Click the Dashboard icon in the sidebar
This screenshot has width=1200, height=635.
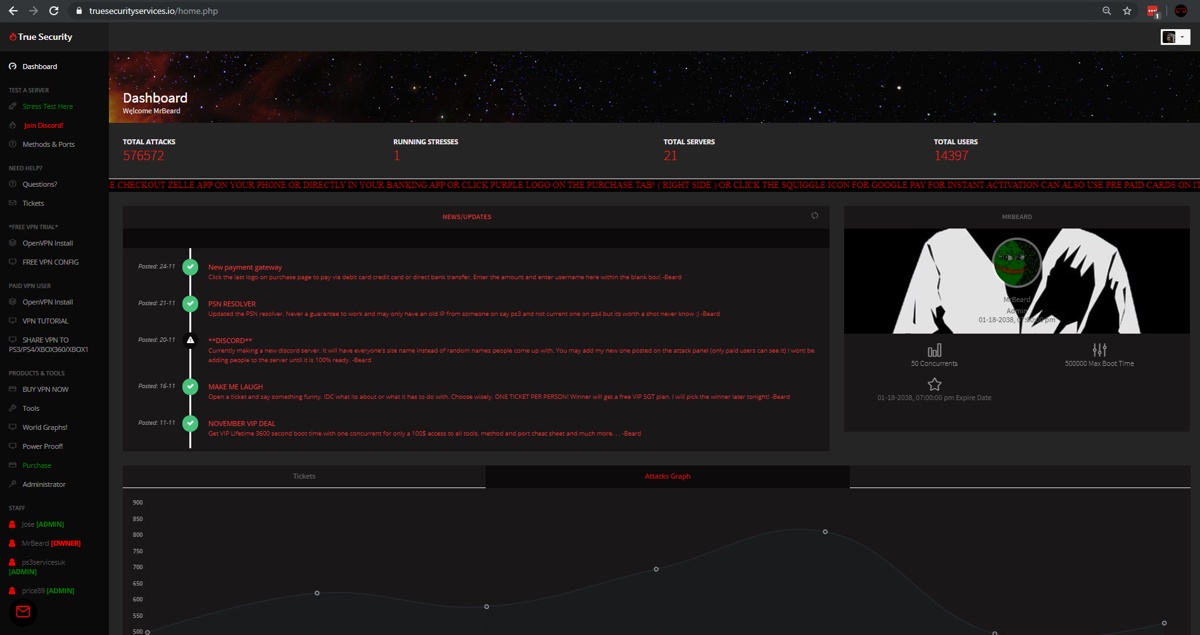pos(13,67)
